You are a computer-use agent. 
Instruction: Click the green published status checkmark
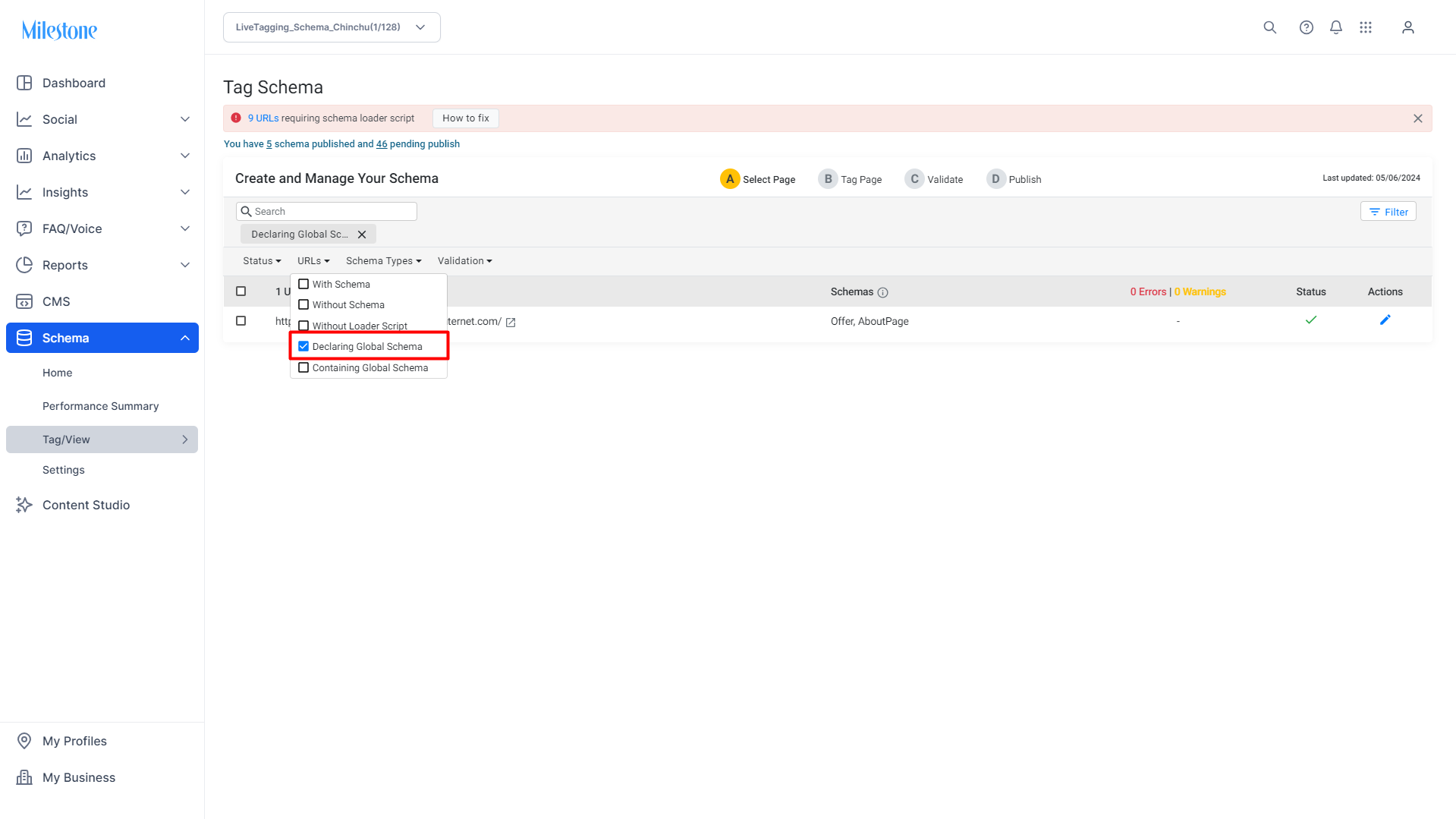point(1311,320)
